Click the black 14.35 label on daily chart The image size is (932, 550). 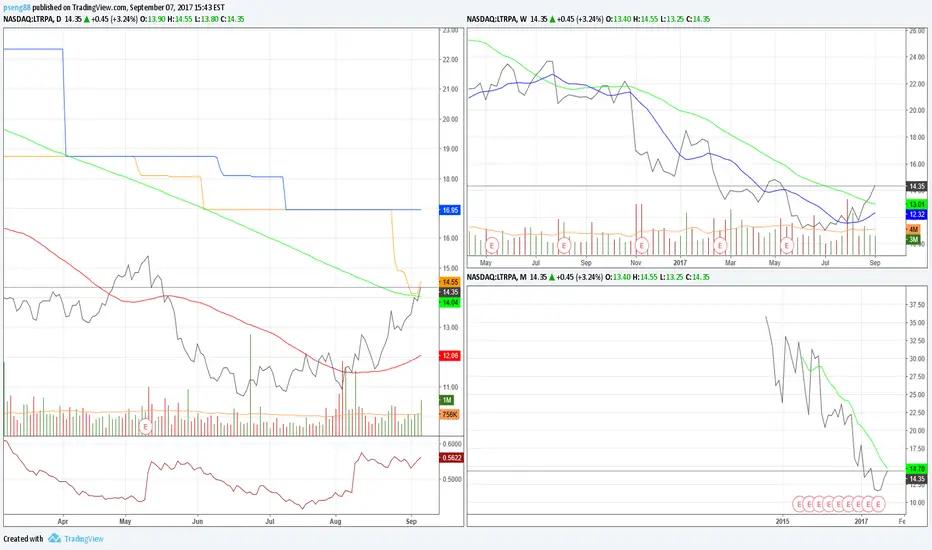(x=449, y=292)
